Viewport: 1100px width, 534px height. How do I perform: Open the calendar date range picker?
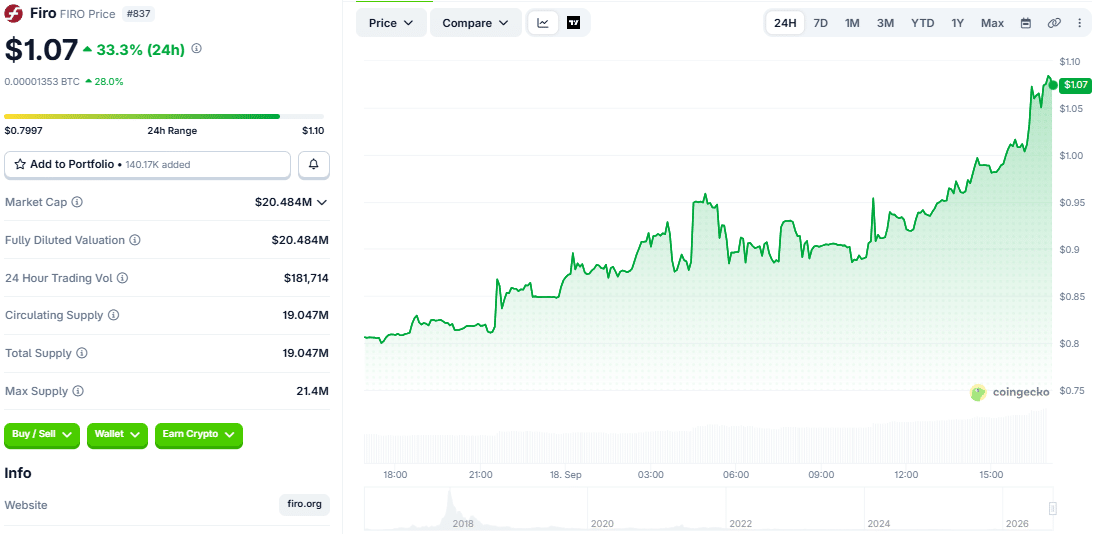[1026, 23]
